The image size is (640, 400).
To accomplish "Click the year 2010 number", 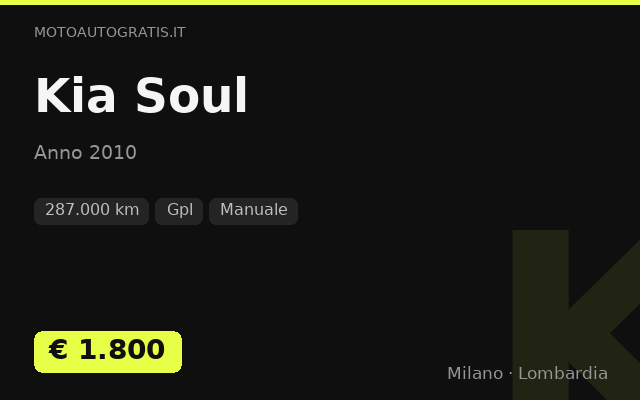I will pos(113,153).
